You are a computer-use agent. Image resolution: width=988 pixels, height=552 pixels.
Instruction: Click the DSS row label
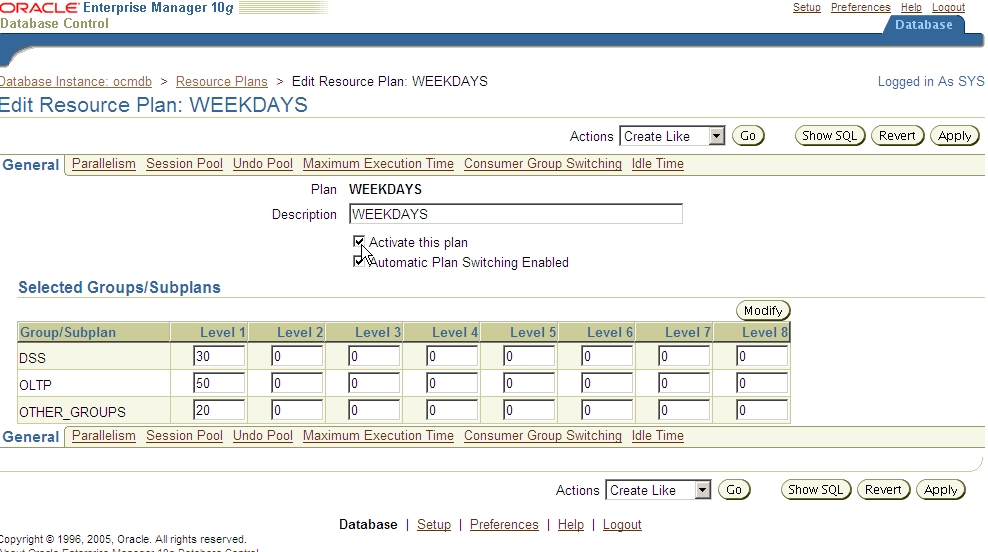(32, 358)
